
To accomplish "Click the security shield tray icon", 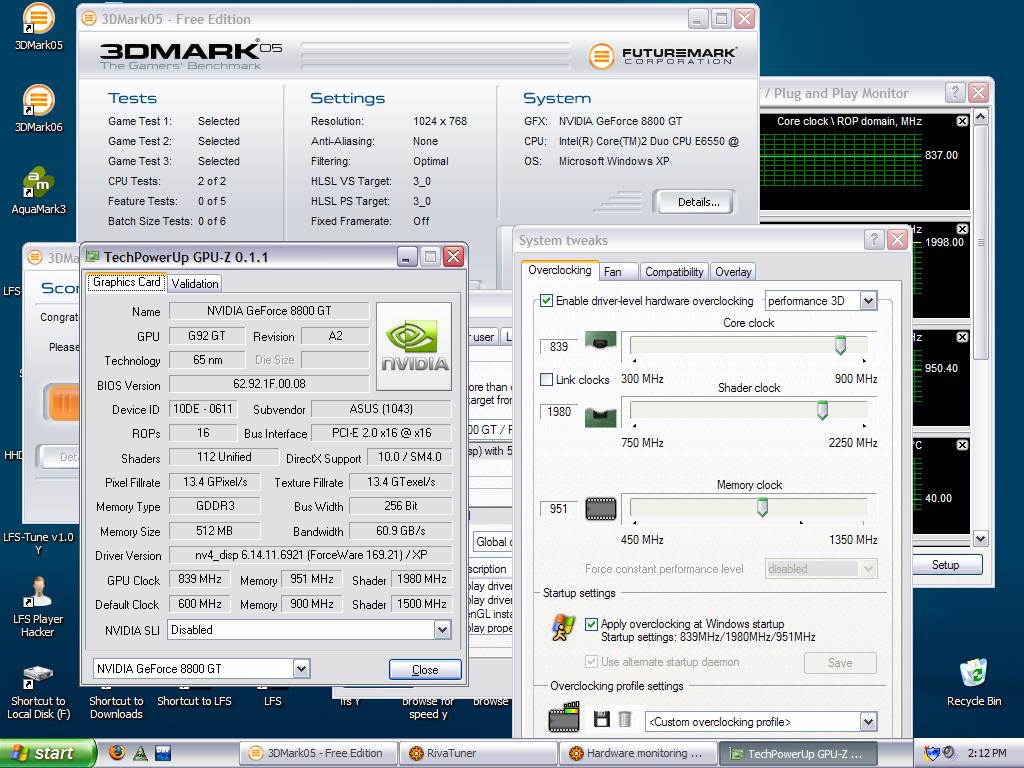I will pos(930,753).
